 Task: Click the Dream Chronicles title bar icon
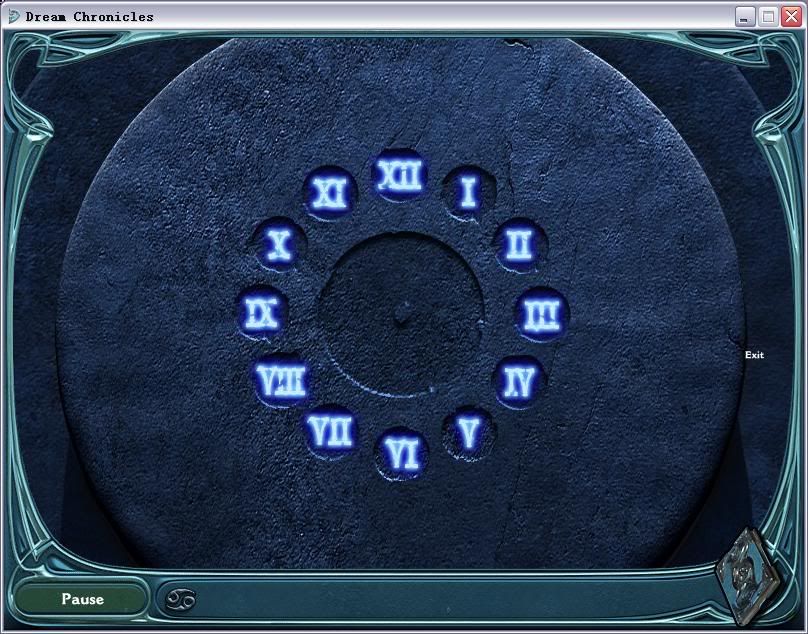pos(14,16)
